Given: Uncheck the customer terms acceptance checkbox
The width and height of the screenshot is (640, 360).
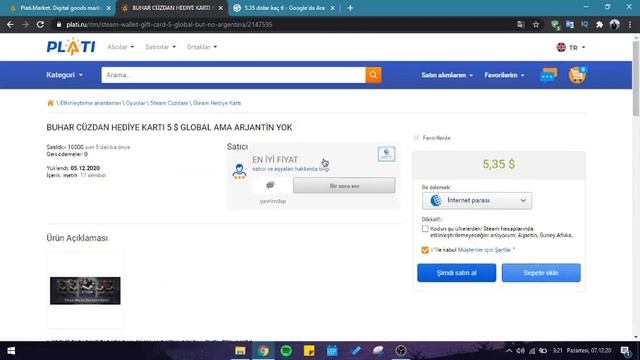Looking at the screenshot, I should (425, 250).
